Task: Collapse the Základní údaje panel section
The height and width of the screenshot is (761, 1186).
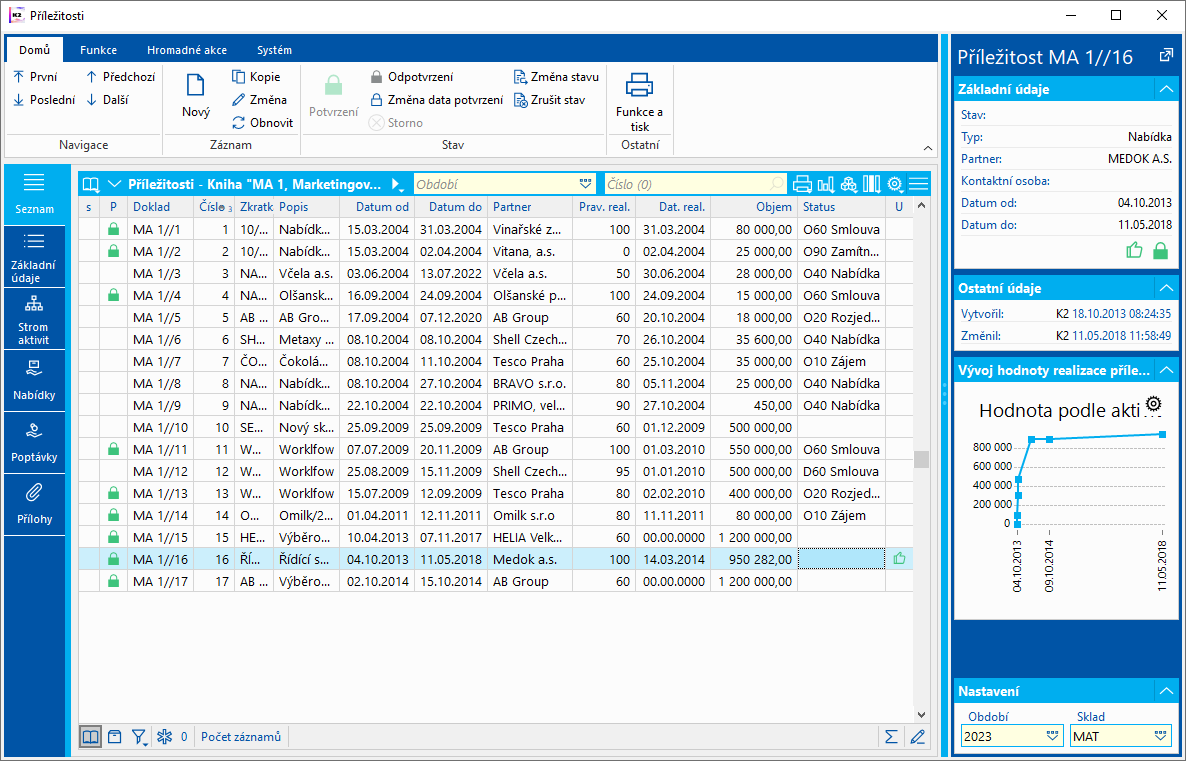Action: pyautogui.click(x=1165, y=89)
